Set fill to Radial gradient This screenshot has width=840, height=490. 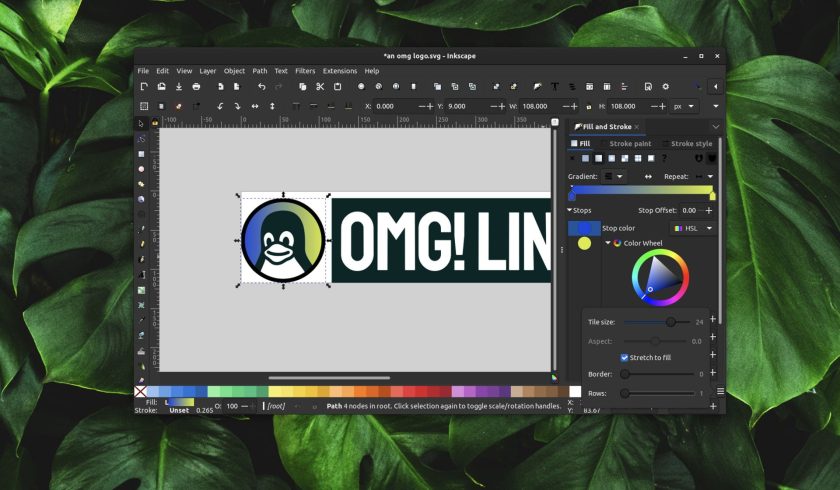click(x=611, y=158)
